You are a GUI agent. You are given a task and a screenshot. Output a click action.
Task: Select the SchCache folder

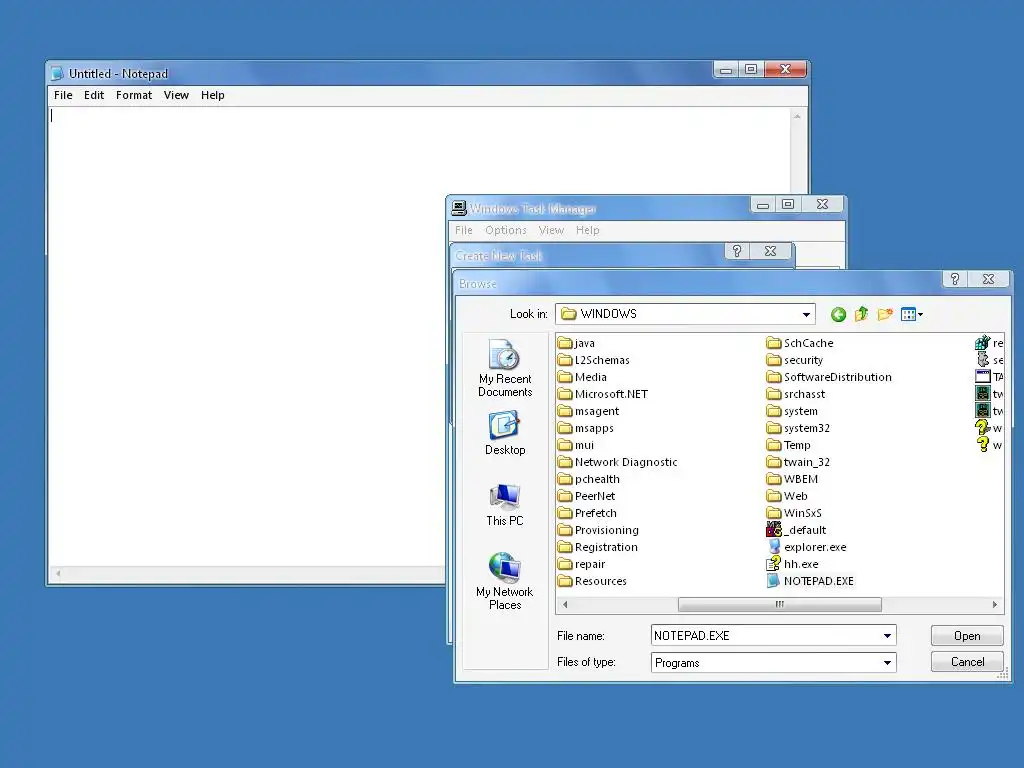tap(800, 343)
